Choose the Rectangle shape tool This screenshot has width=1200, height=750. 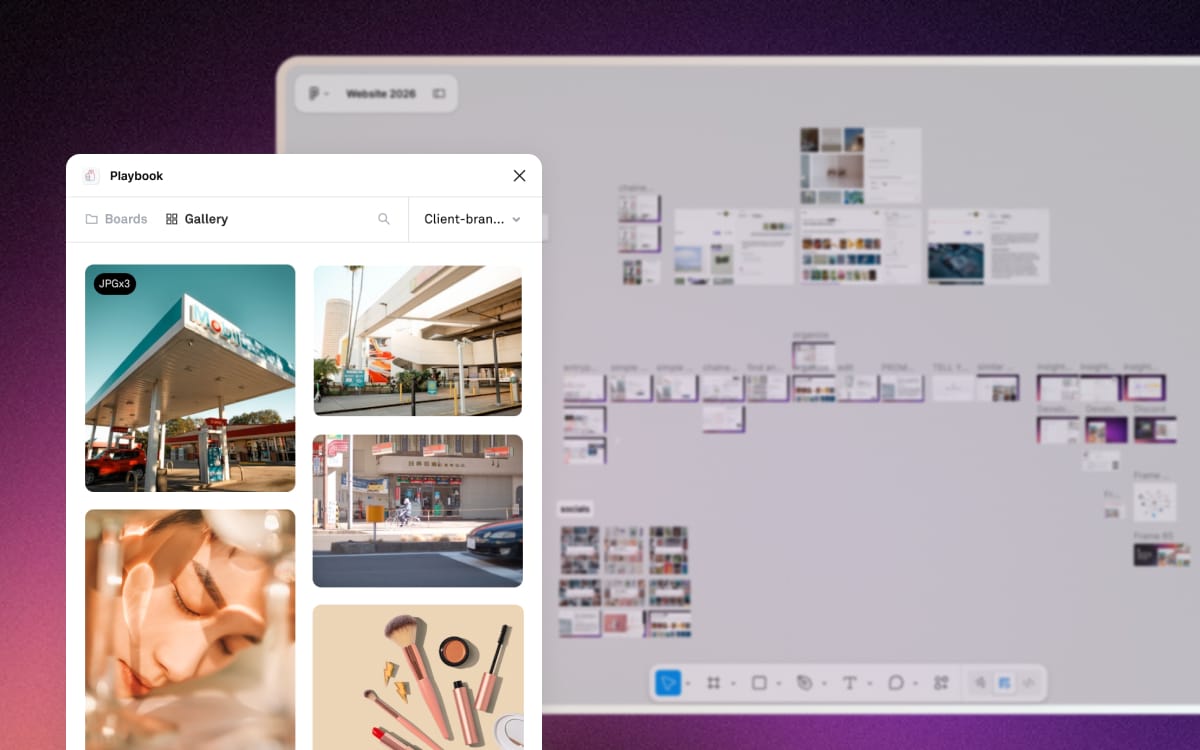click(759, 683)
